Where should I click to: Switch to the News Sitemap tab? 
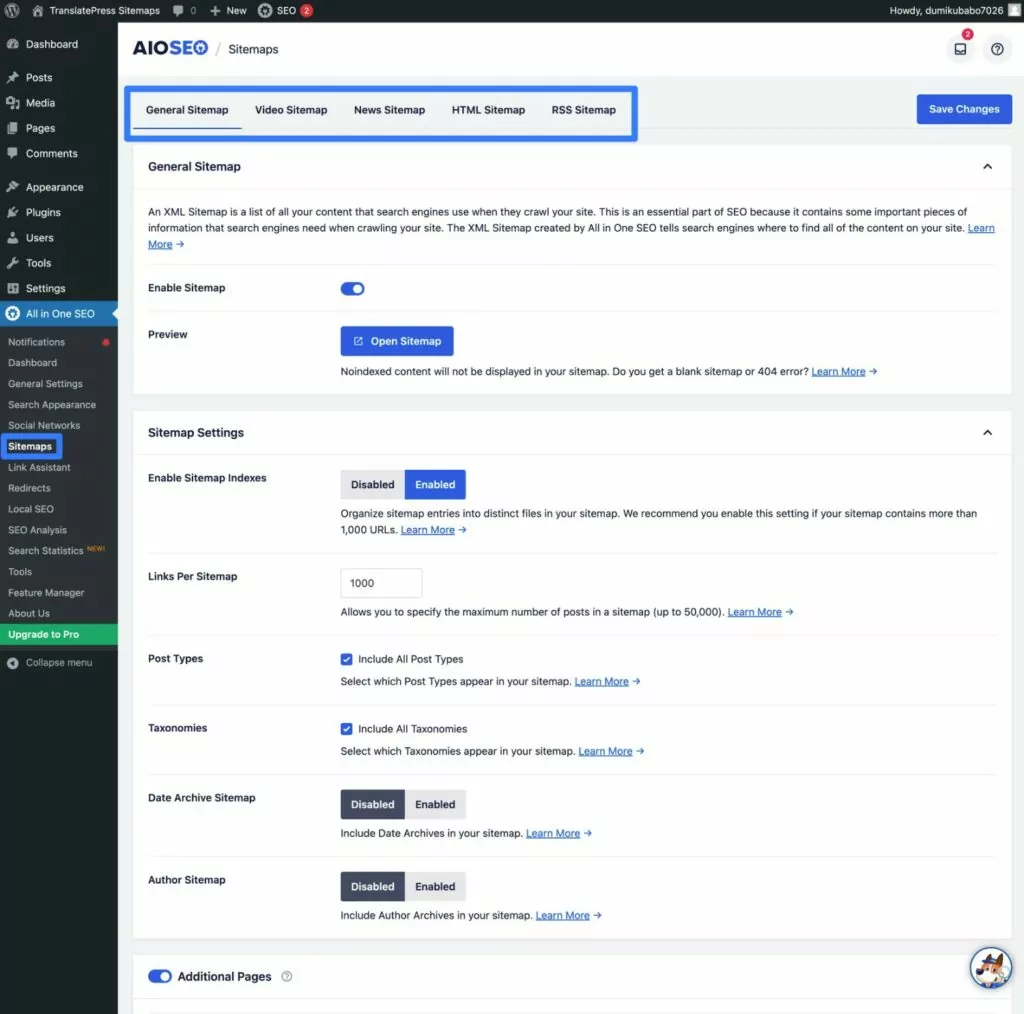click(389, 110)
